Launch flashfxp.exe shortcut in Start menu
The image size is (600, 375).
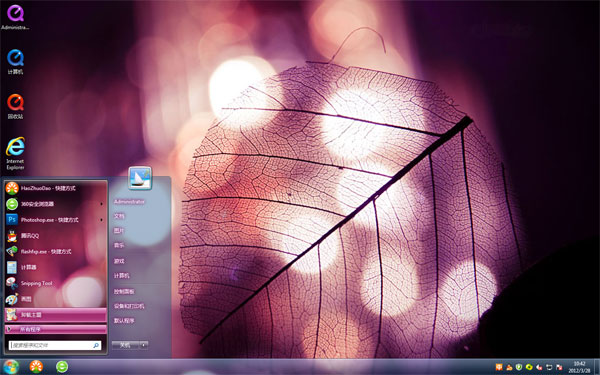click(55, 251)
